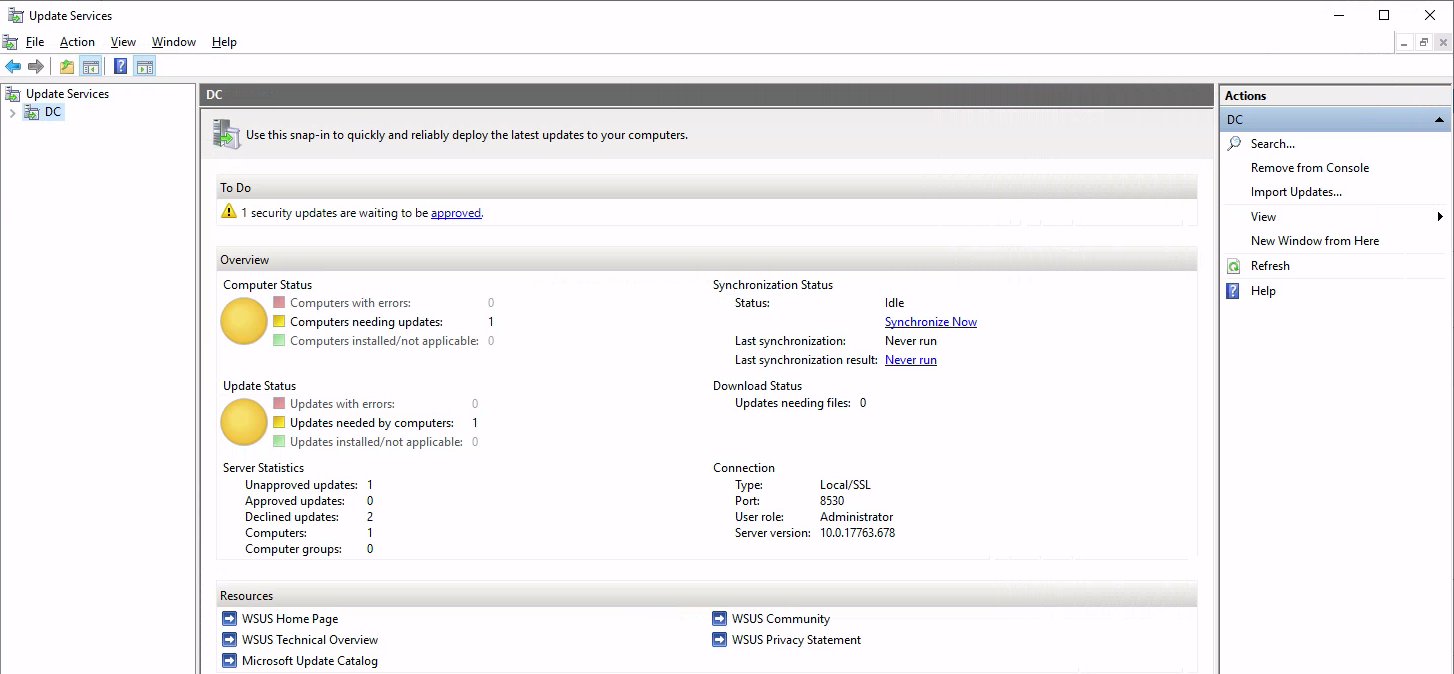1454x674 pixels.
Task: Open the Window menu
Action: tap(174, 42)
